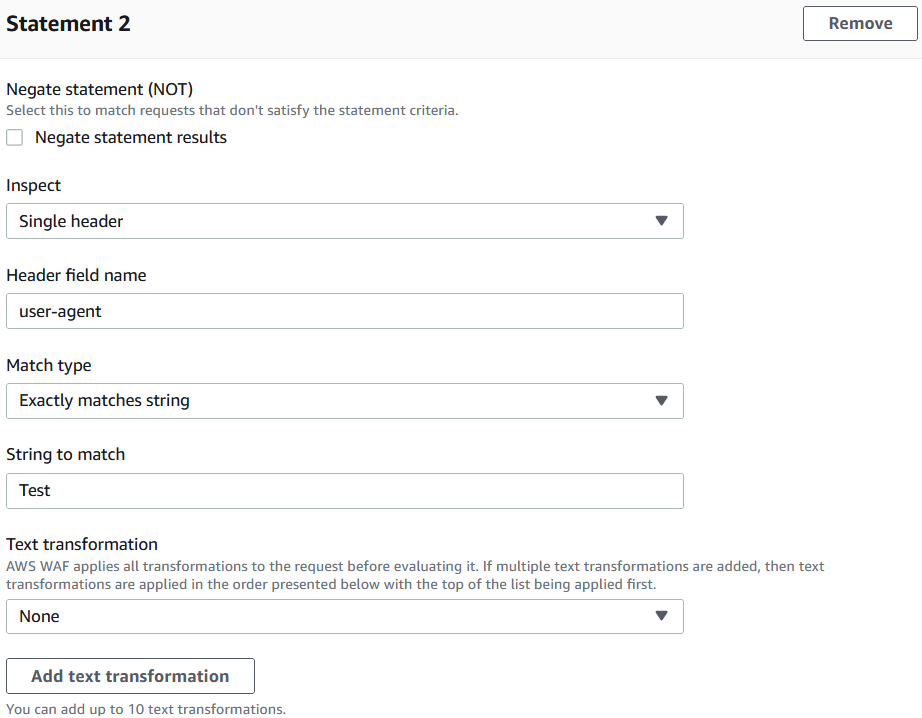Click the "Match type" label
The width and height of the screenshot is (922, 718).
click(49, 365)
